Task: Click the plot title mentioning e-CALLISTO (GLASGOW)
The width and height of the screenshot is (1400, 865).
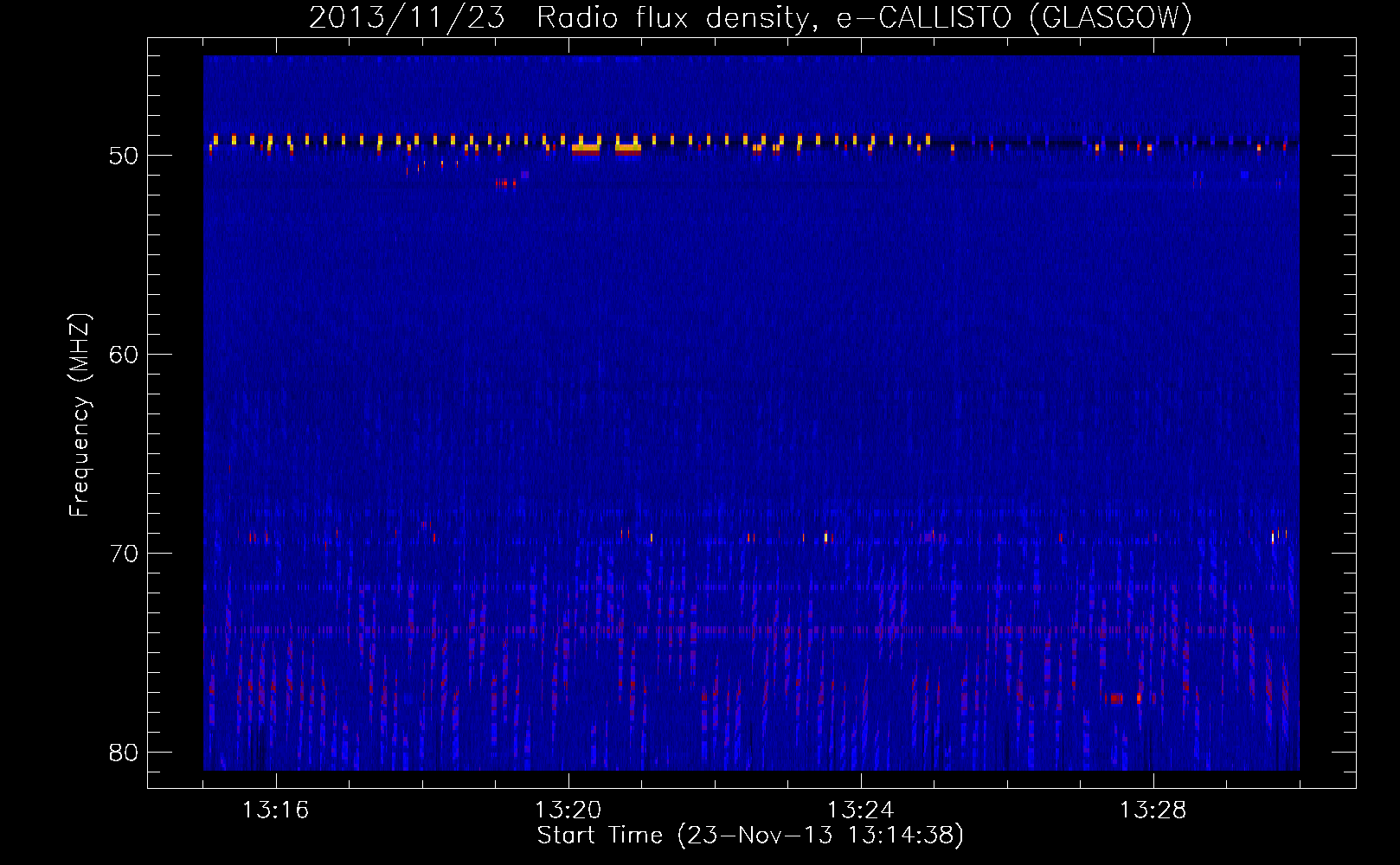Action: click(x=750, y=17)
